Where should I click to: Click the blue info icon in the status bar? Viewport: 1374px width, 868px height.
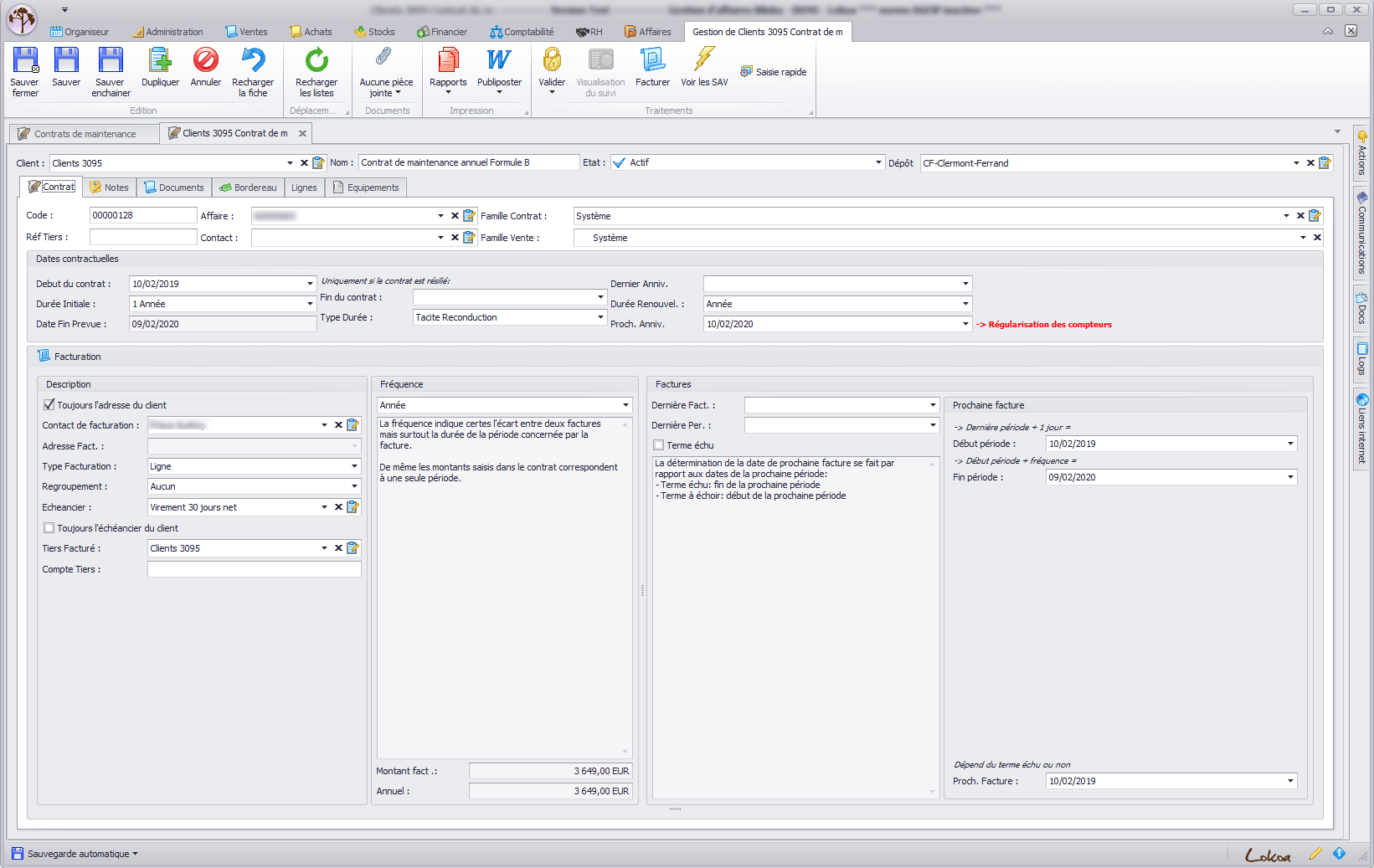pos(1339,854)
